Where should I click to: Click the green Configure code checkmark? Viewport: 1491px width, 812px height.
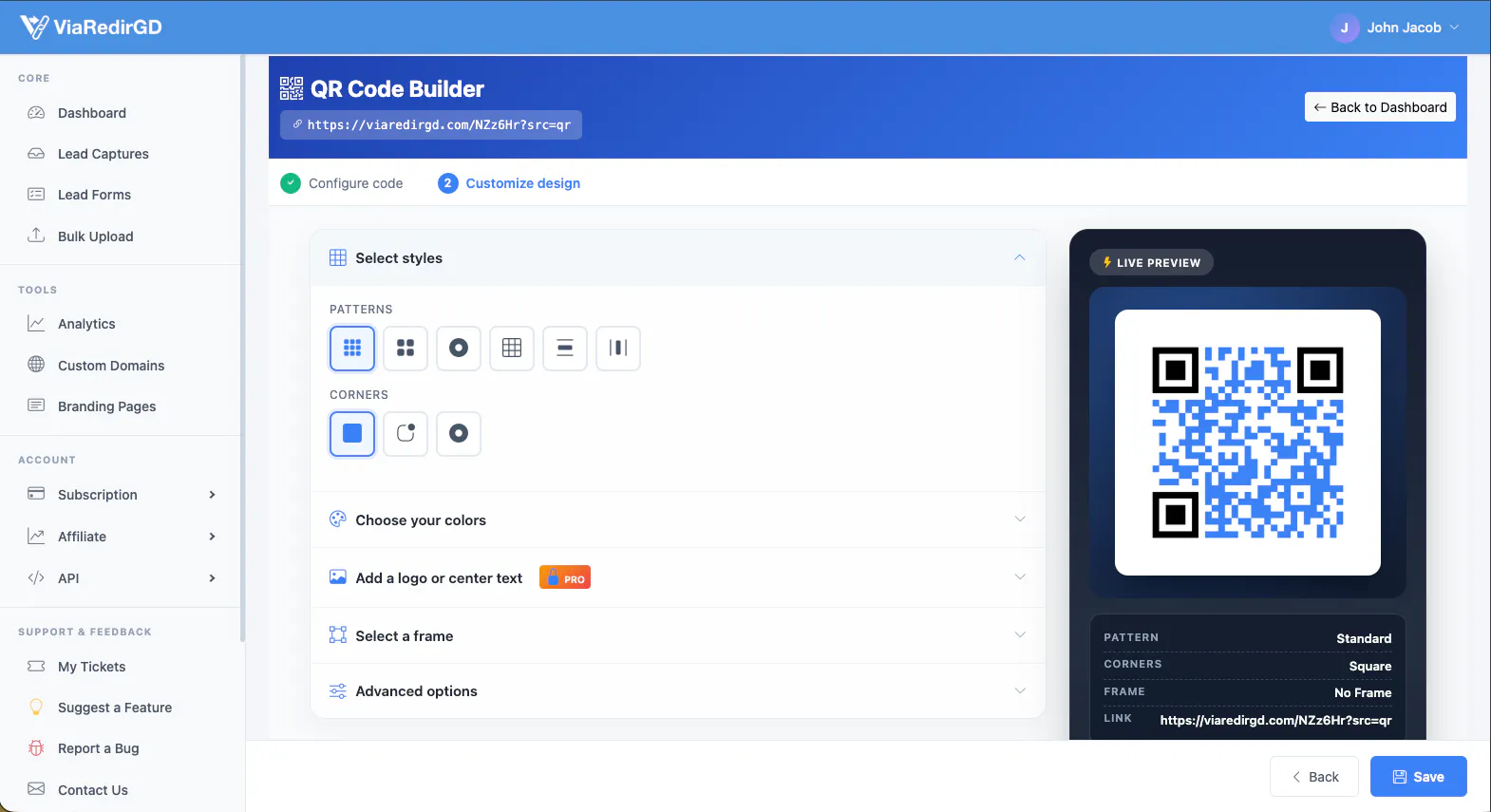coord(291,183)
